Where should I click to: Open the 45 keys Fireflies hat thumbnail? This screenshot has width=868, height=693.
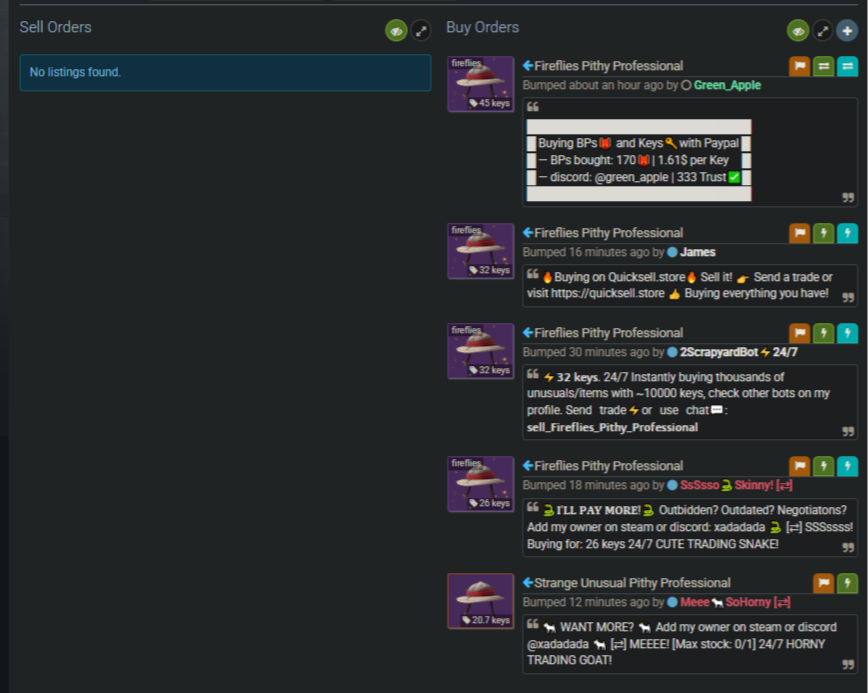coord(480,84)
